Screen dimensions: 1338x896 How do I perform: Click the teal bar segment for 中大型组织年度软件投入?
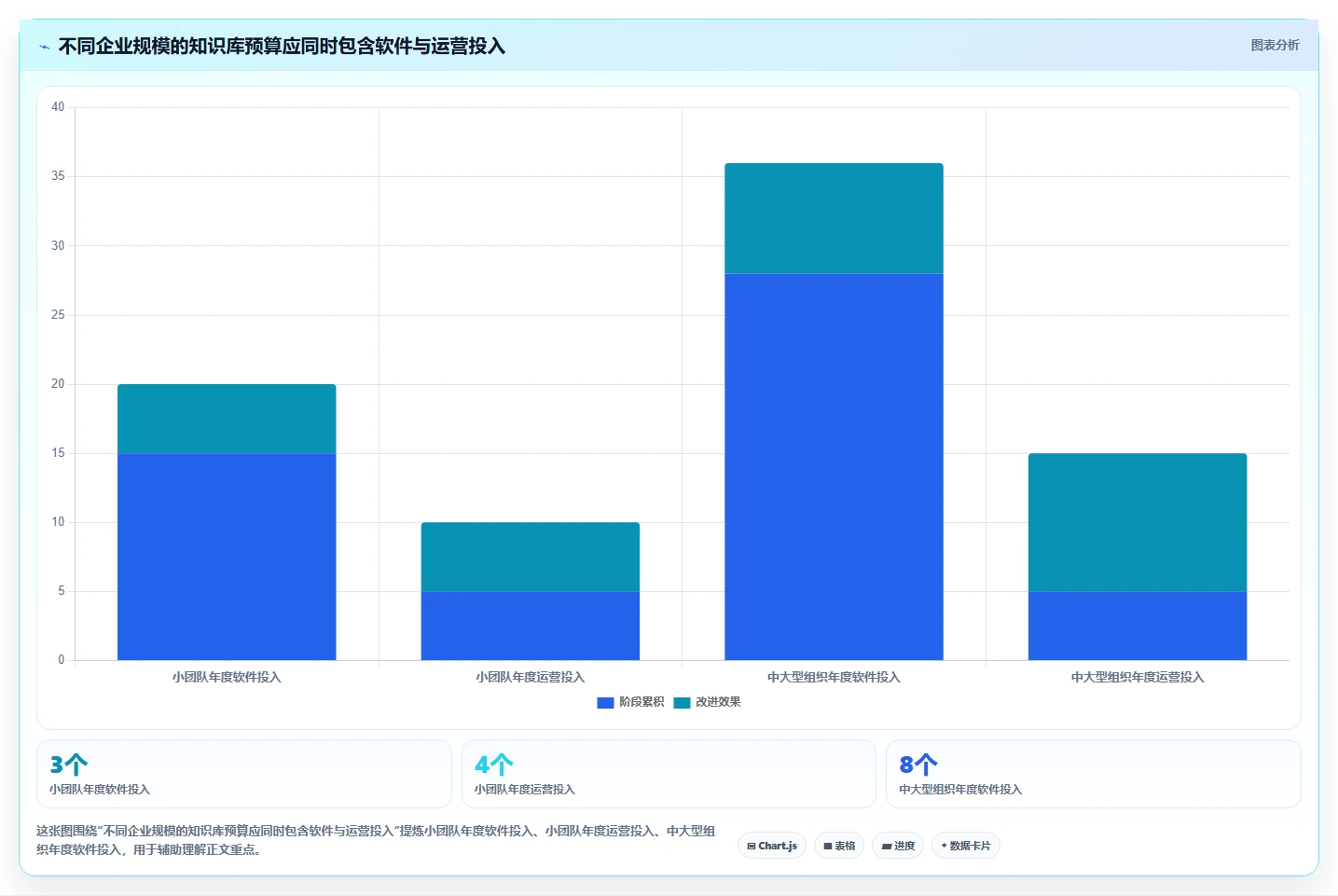click(x=834, y=218)
